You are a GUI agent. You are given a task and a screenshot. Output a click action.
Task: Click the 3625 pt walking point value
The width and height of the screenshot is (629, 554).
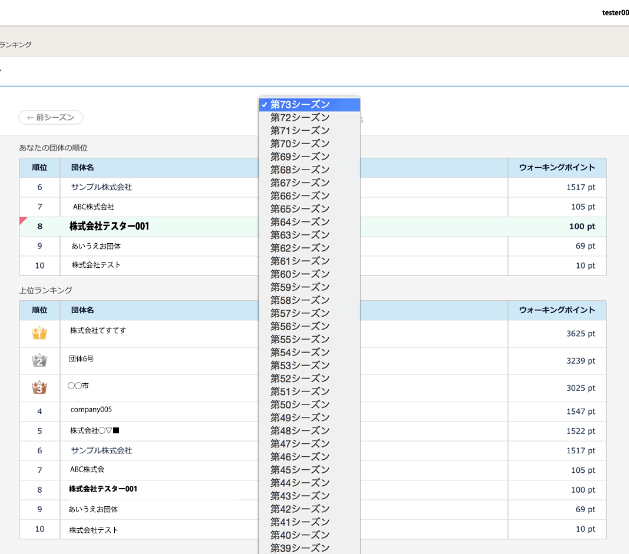(x=578, y=334)
